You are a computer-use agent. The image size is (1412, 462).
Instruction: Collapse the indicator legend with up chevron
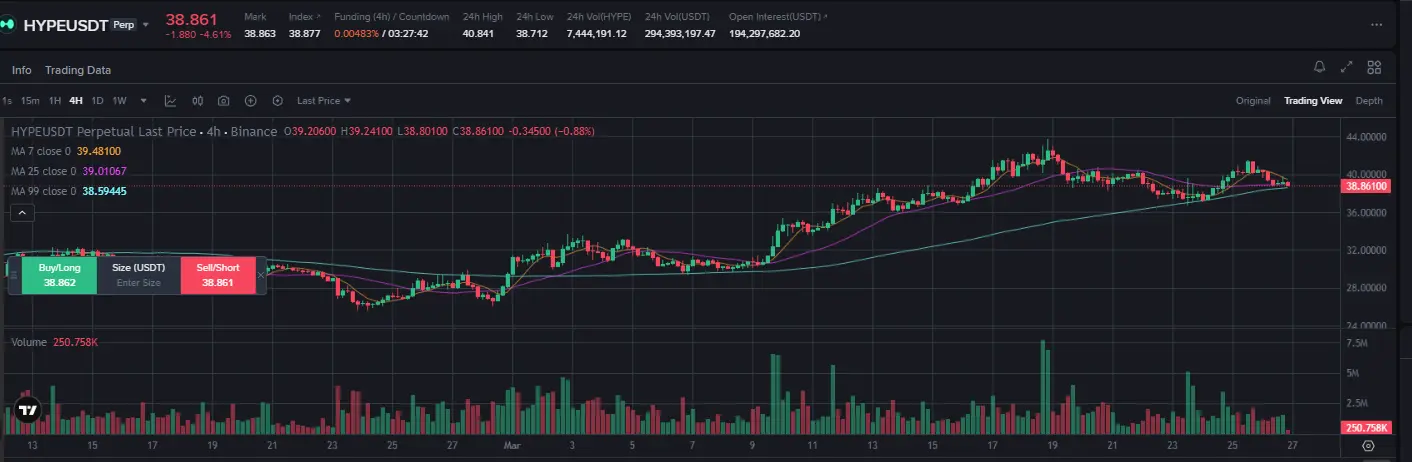pyautogui.click(x=21, y=212)
